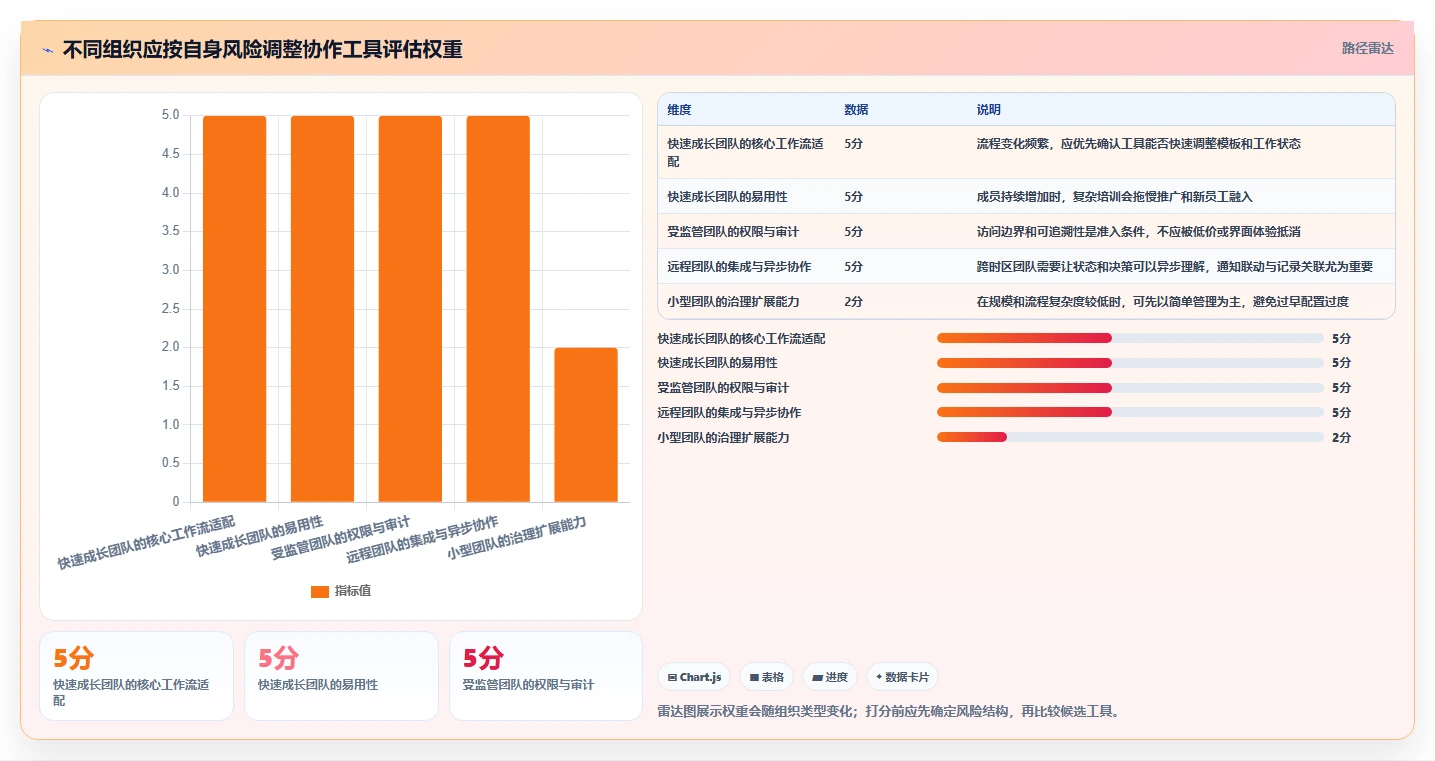Click the 数据 column header
The image size is (1435, 761).
pos(856,110)
